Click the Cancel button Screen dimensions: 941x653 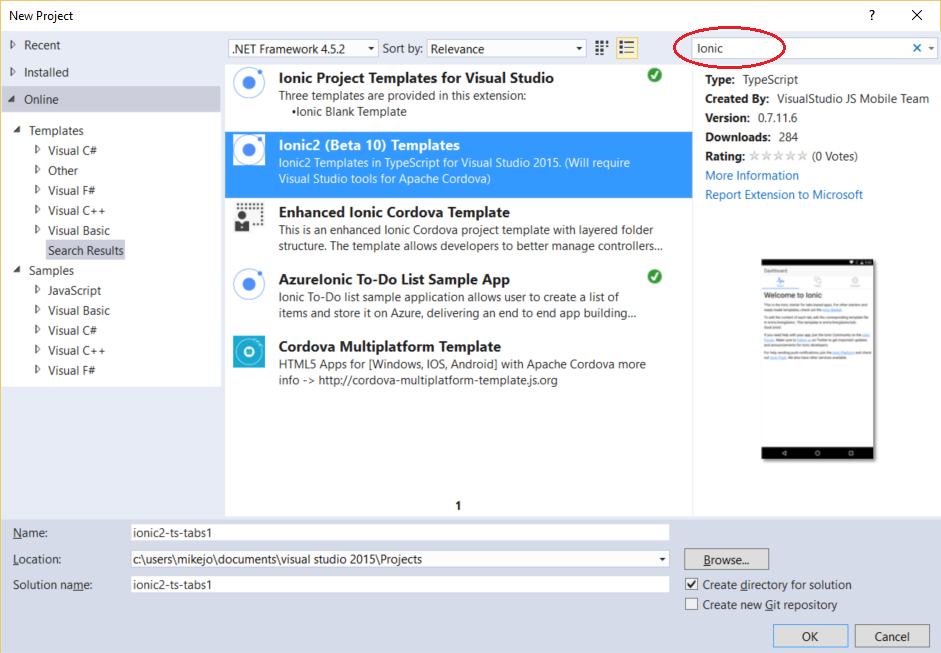891,636
